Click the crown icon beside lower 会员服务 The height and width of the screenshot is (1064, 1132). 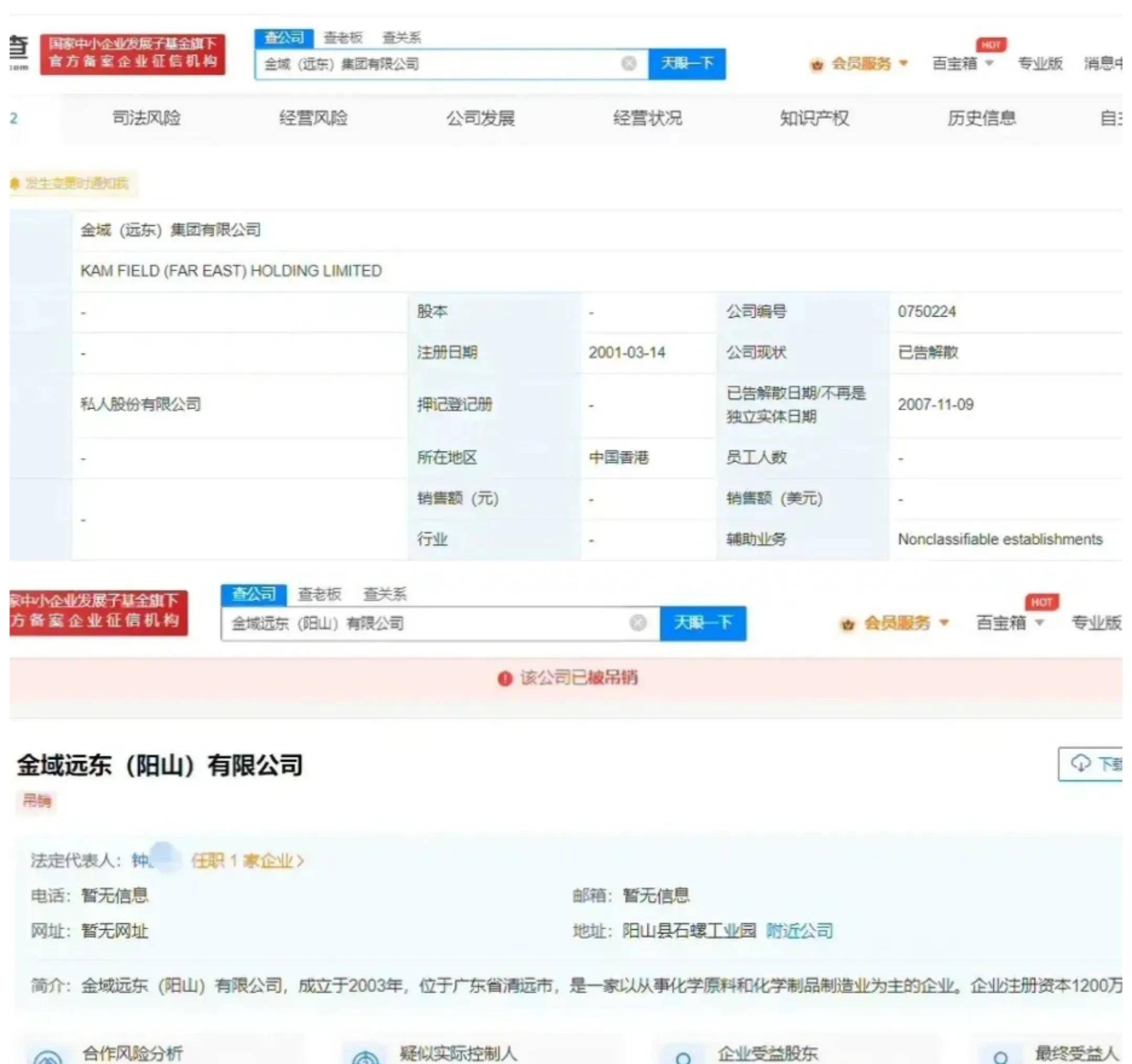point(848,624)
